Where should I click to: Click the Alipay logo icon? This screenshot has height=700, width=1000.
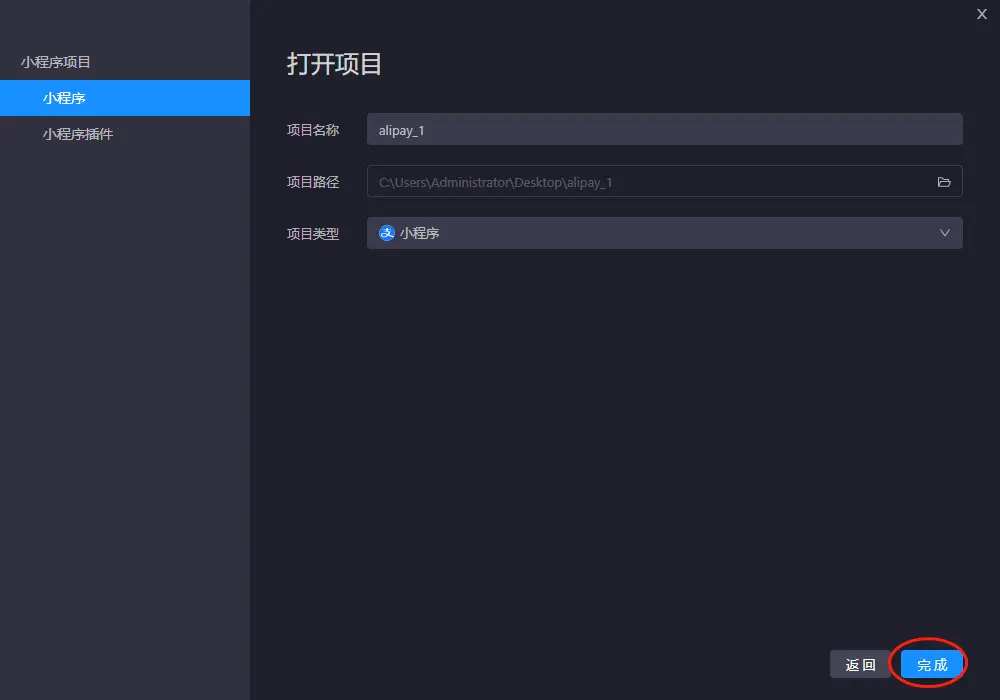[386, 233]
